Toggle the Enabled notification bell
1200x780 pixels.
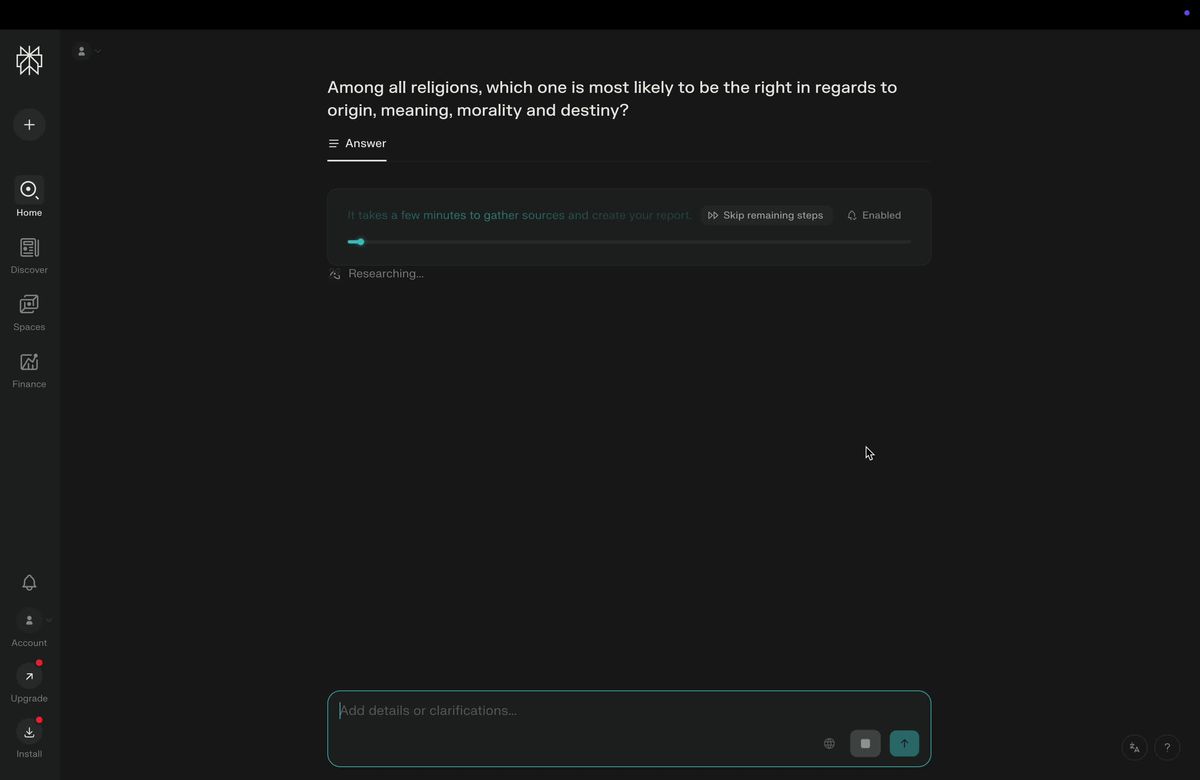point(874,215)
